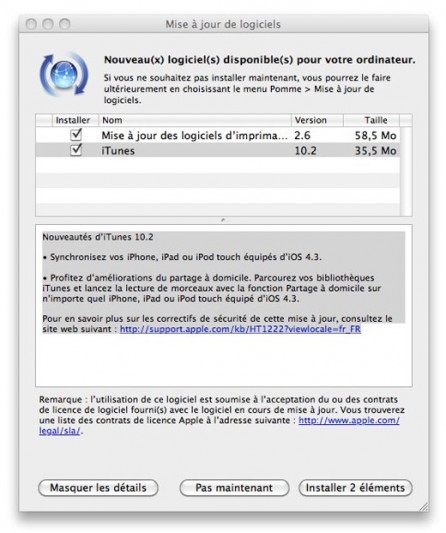The width and height of the screenshot is (446, 533).
Task: Sort by the Taille column header
Action: point(372,120)
